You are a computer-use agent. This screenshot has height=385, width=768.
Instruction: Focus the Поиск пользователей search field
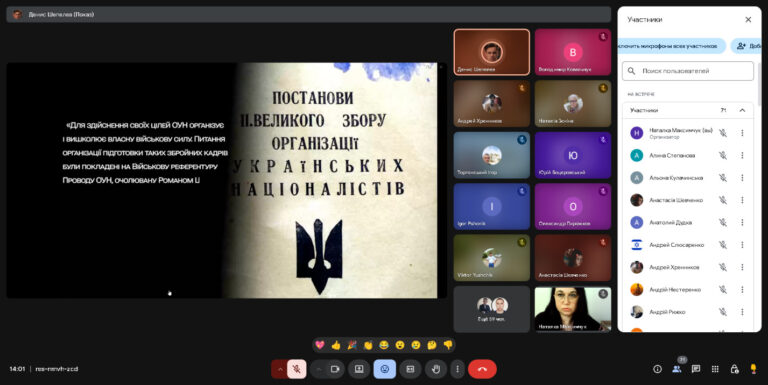point(688,71)
